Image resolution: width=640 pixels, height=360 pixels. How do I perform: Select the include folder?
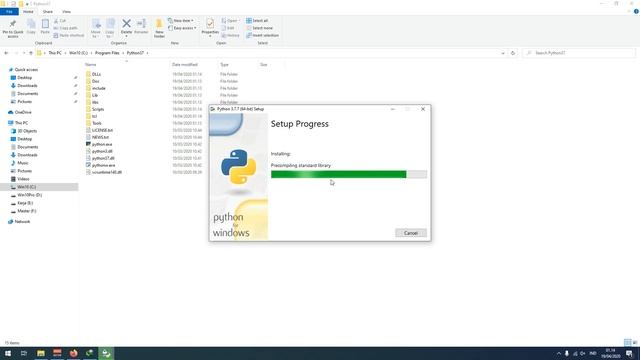[98, 88]
